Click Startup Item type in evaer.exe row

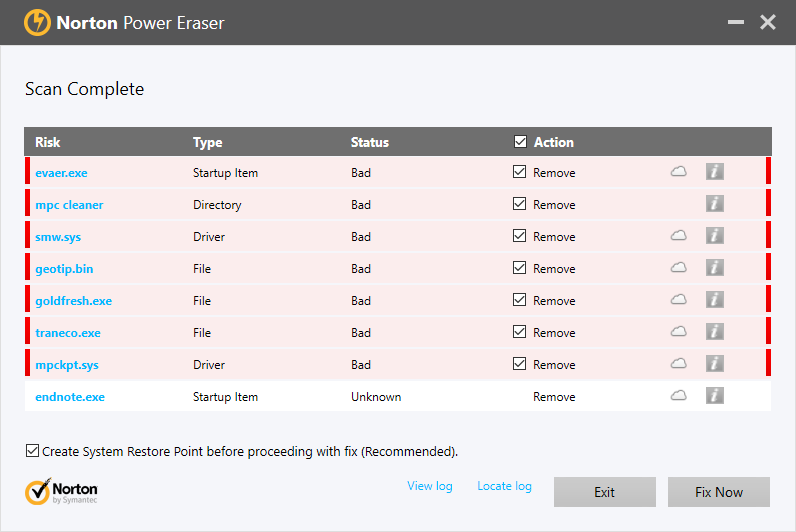point(225,173)
